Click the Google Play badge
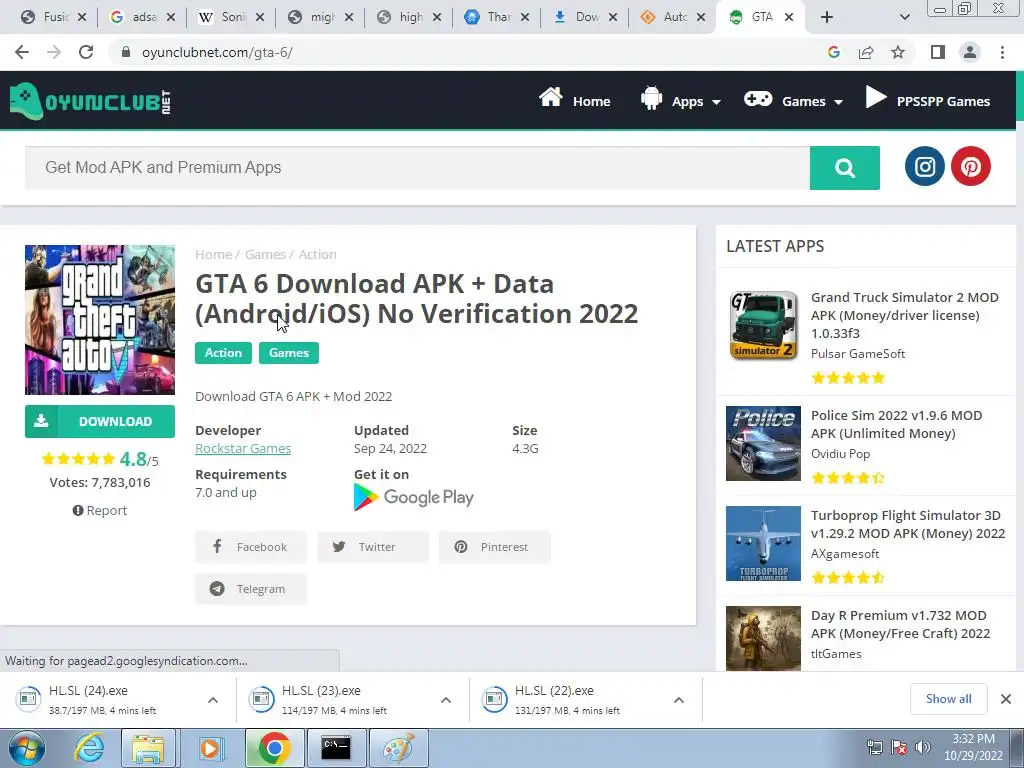The width and height of the screenshot is (1024, 768). point(413,497)
